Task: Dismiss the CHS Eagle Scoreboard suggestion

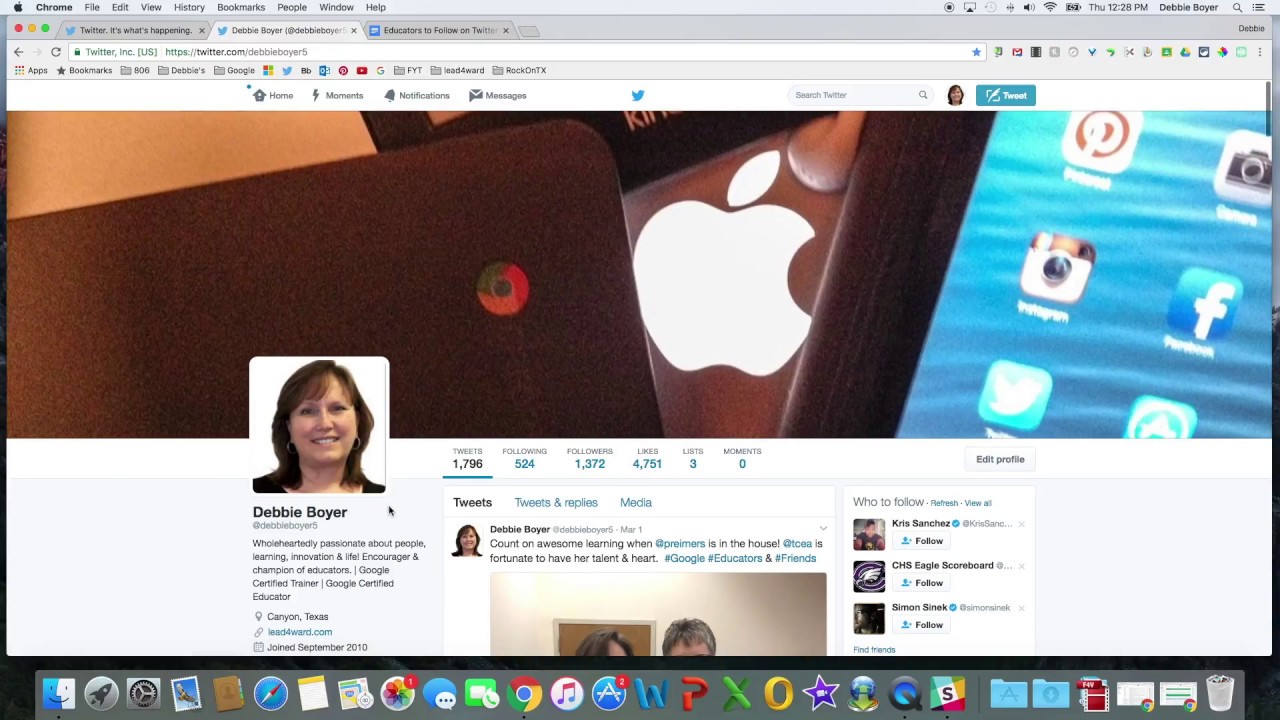Action: point(1021,566)
